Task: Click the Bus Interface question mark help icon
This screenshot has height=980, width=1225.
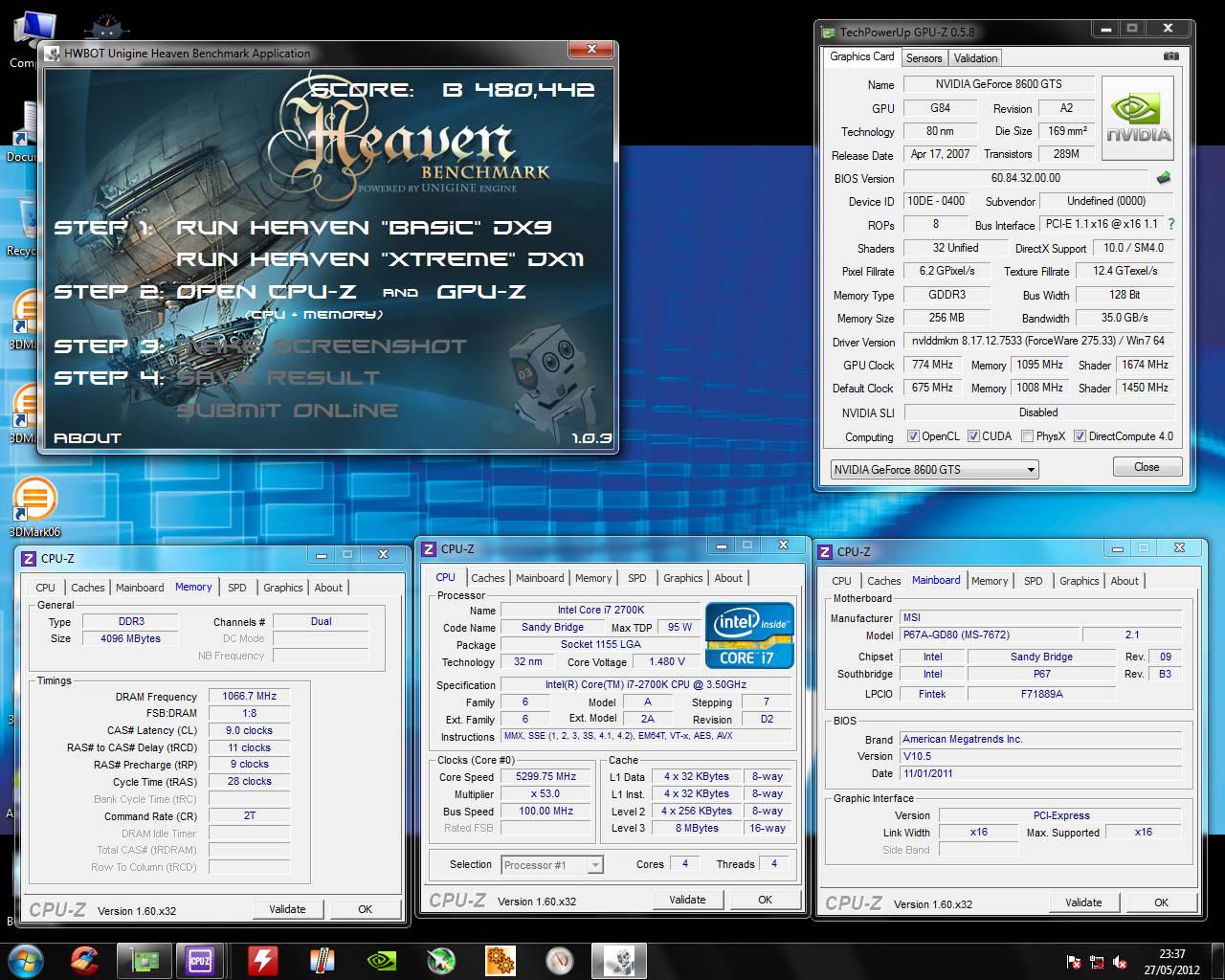Action: pyautogui.click(x=1170, y=224)
